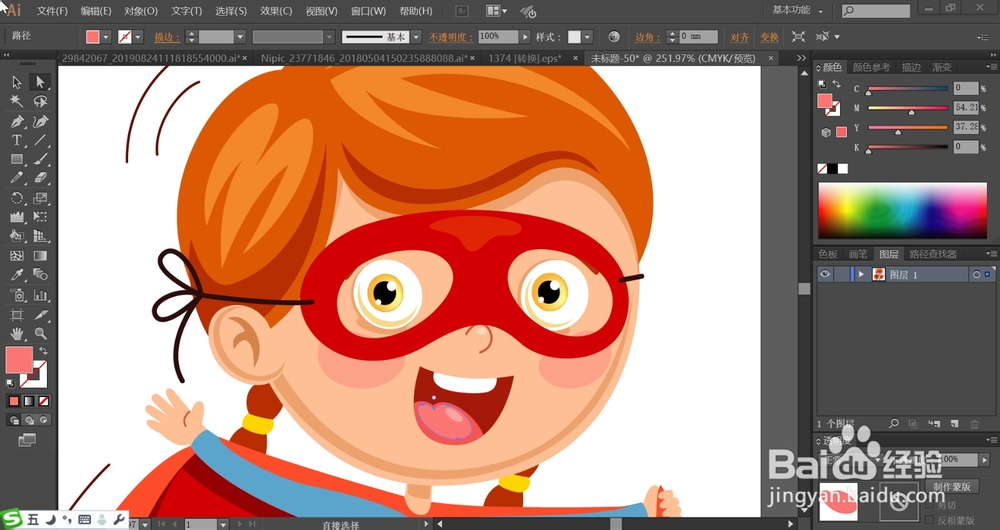Image resolution: width=1000 pixels, height=530 pixels.
Task: Select the Rectangle tool
Action: coord(17,159)
